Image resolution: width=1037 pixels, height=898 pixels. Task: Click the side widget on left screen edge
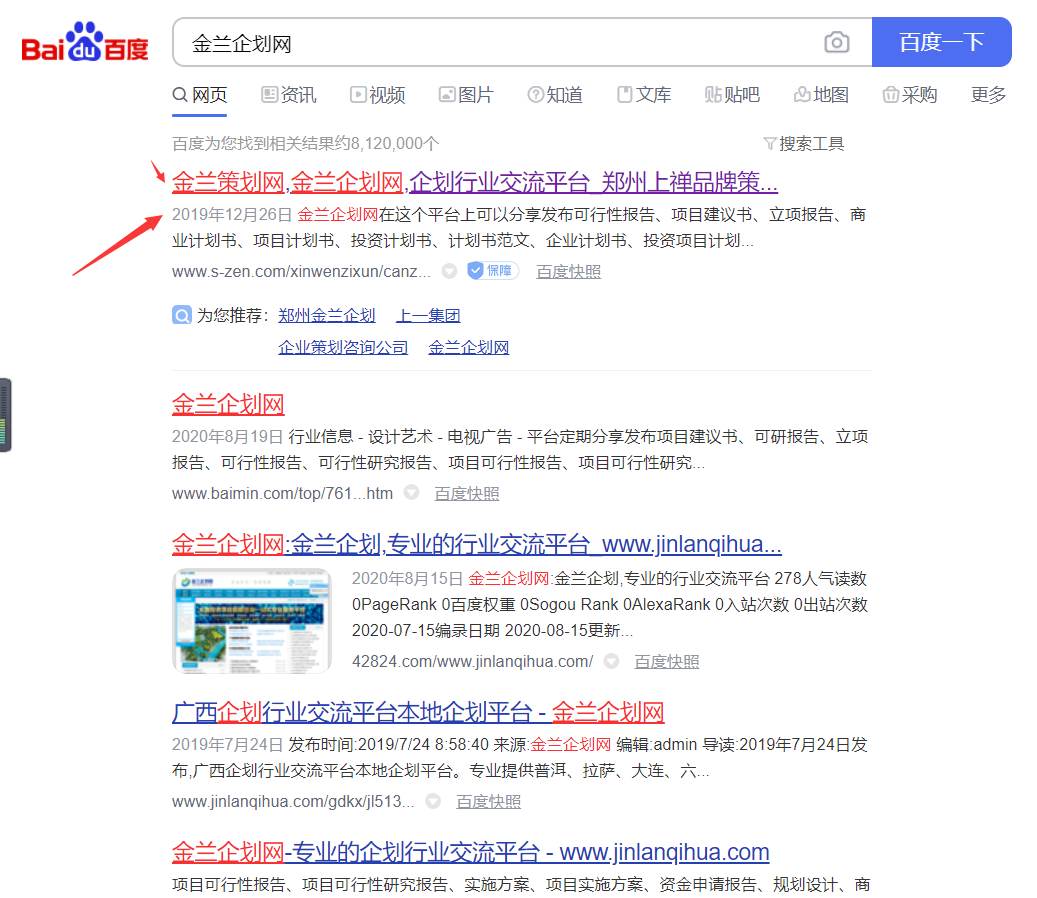point(5,415)
